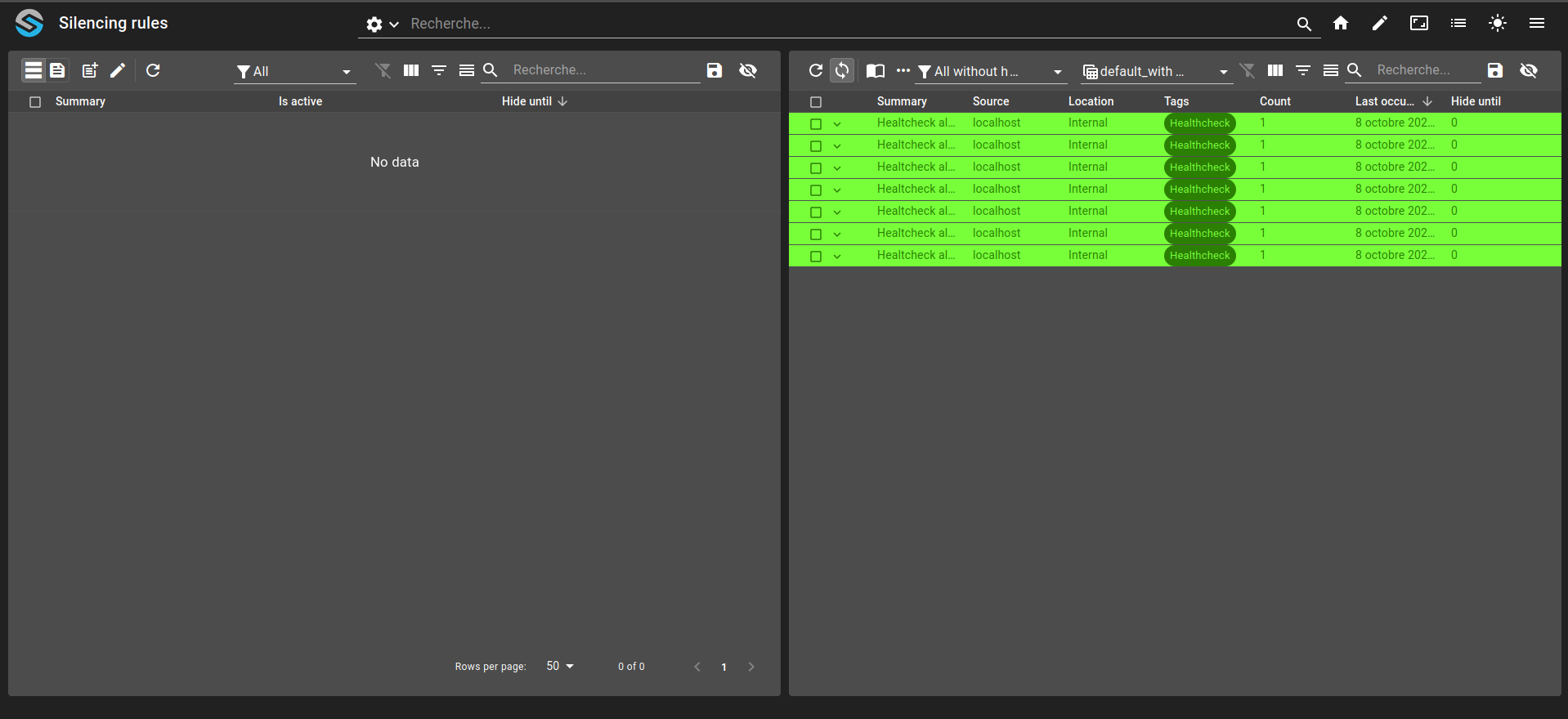The height and width of the screenshot is (719, 1568).
Task: Click the magnifier icon in the top search bar
Action: [x=1304, y=25]
